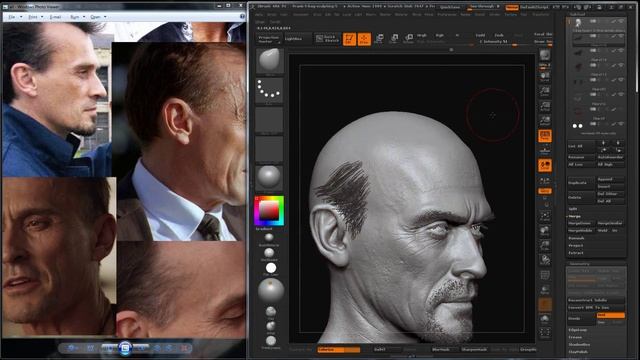Toggle the Transp transparency icon
The image size is (640, 360).
point(544,290)
